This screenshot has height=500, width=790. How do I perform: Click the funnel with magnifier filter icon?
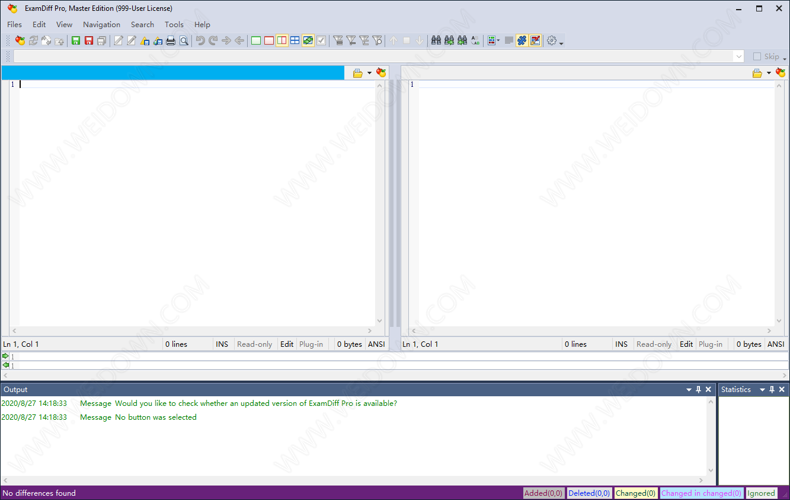(378, 41)
